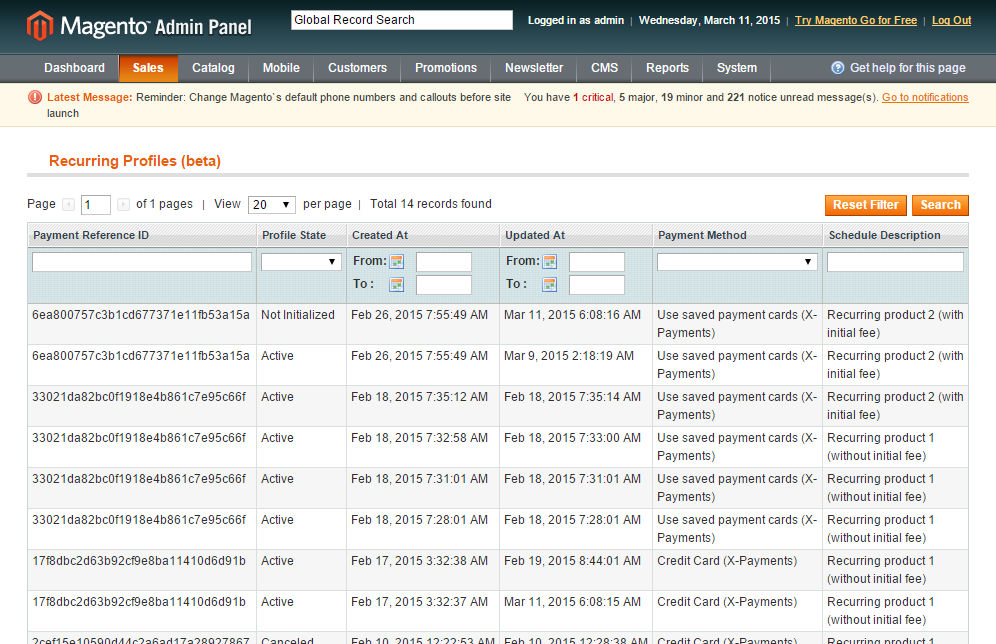This screenshot has width=996, height=644.
Task: Open the Promotions menu
Action: pyautogui.click(x=446, y=68)
